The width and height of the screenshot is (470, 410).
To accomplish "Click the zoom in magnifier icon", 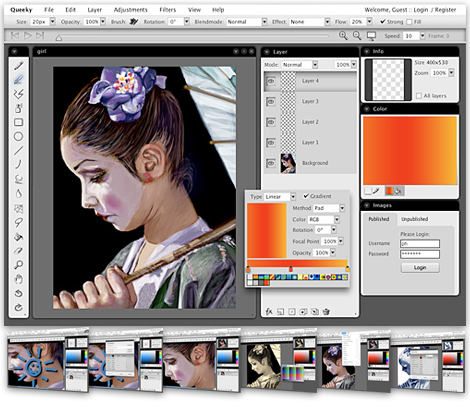I will click(x=343, y=35).
